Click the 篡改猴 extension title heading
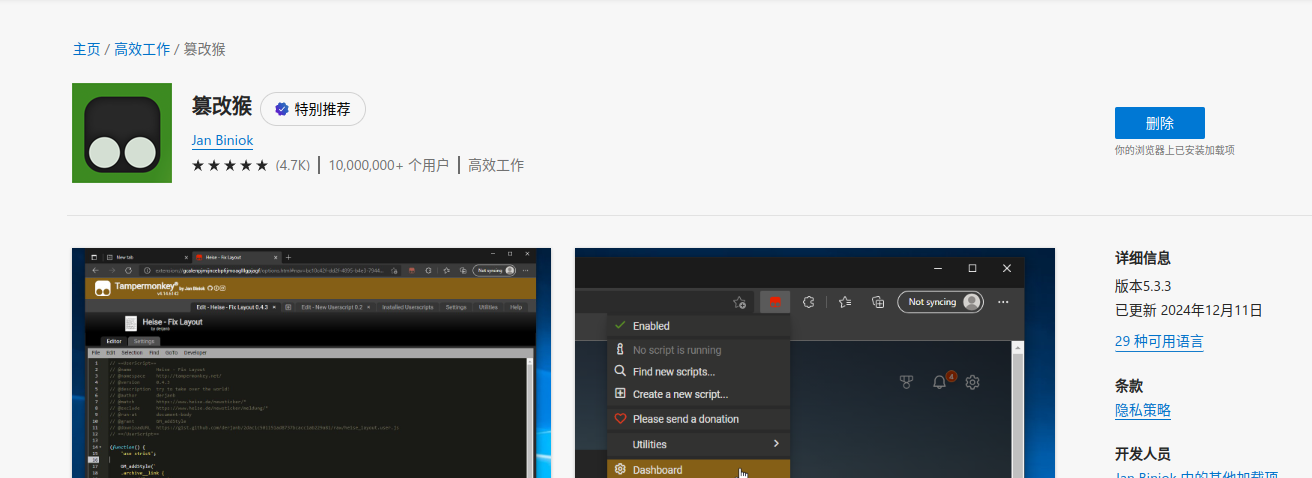 point(221,107)
